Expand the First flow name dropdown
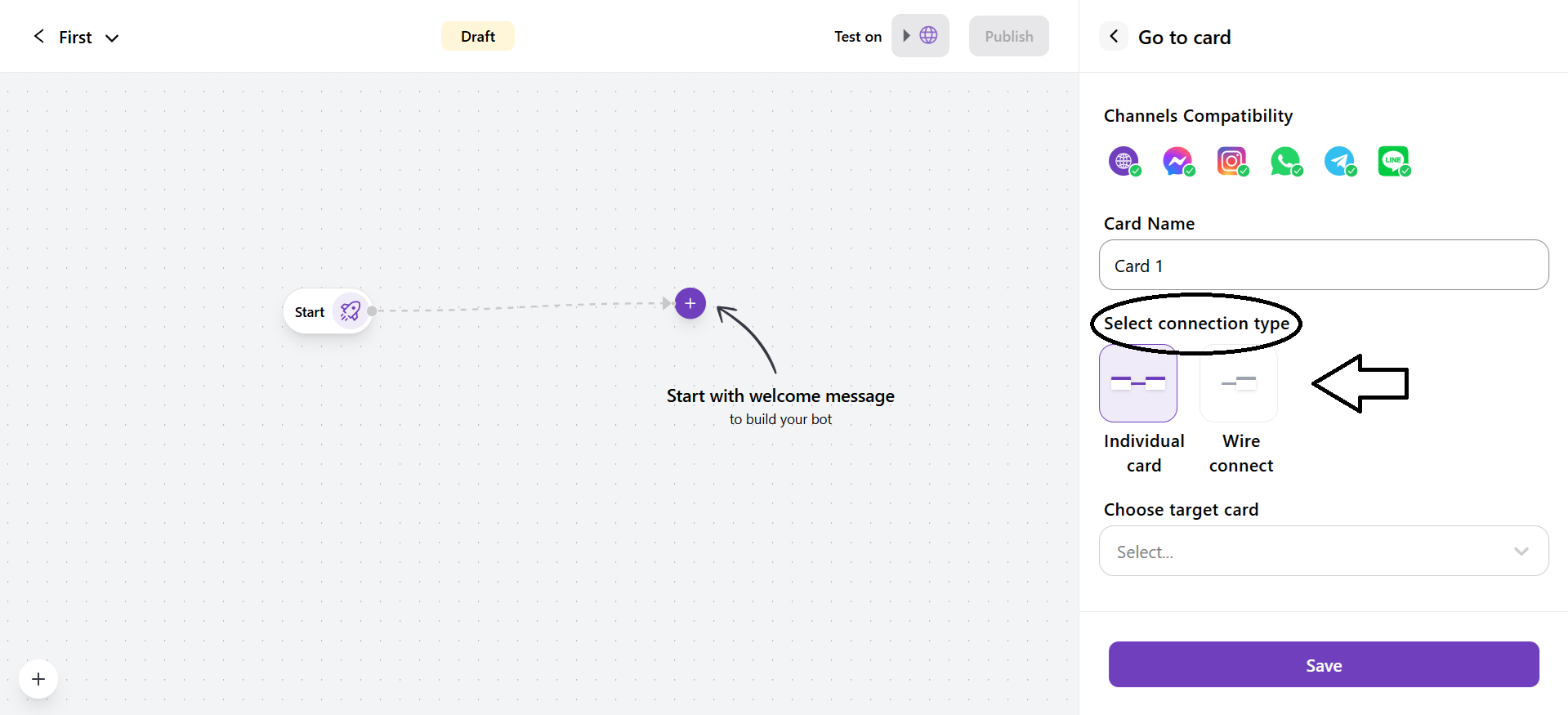Screen dimensions: 1568x715 [112, 38]
